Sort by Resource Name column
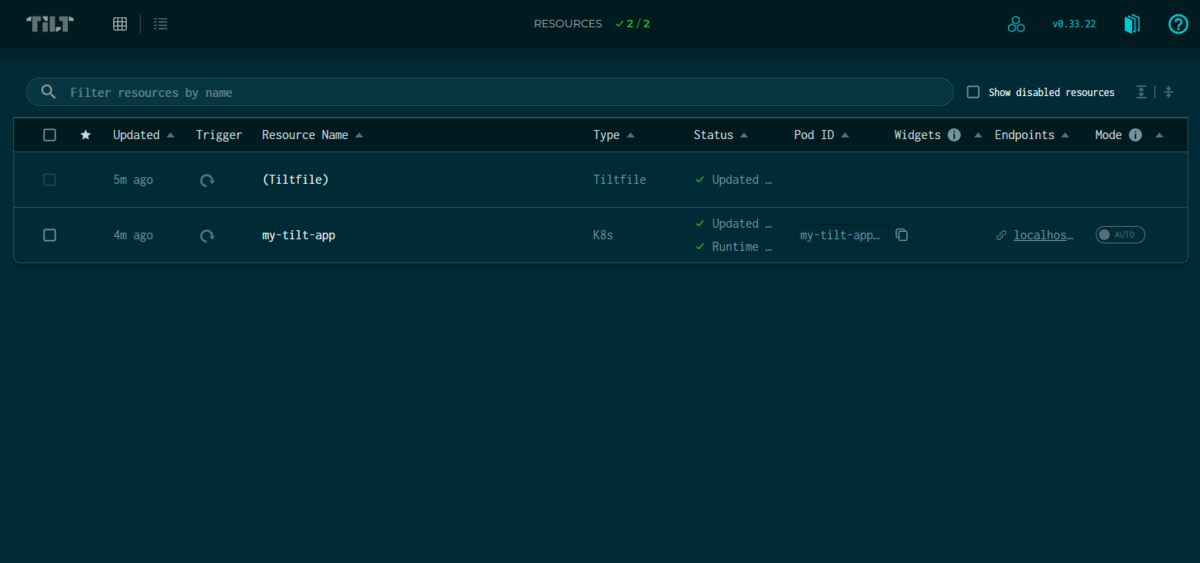1200x563 pixels. tap(312, 135)
